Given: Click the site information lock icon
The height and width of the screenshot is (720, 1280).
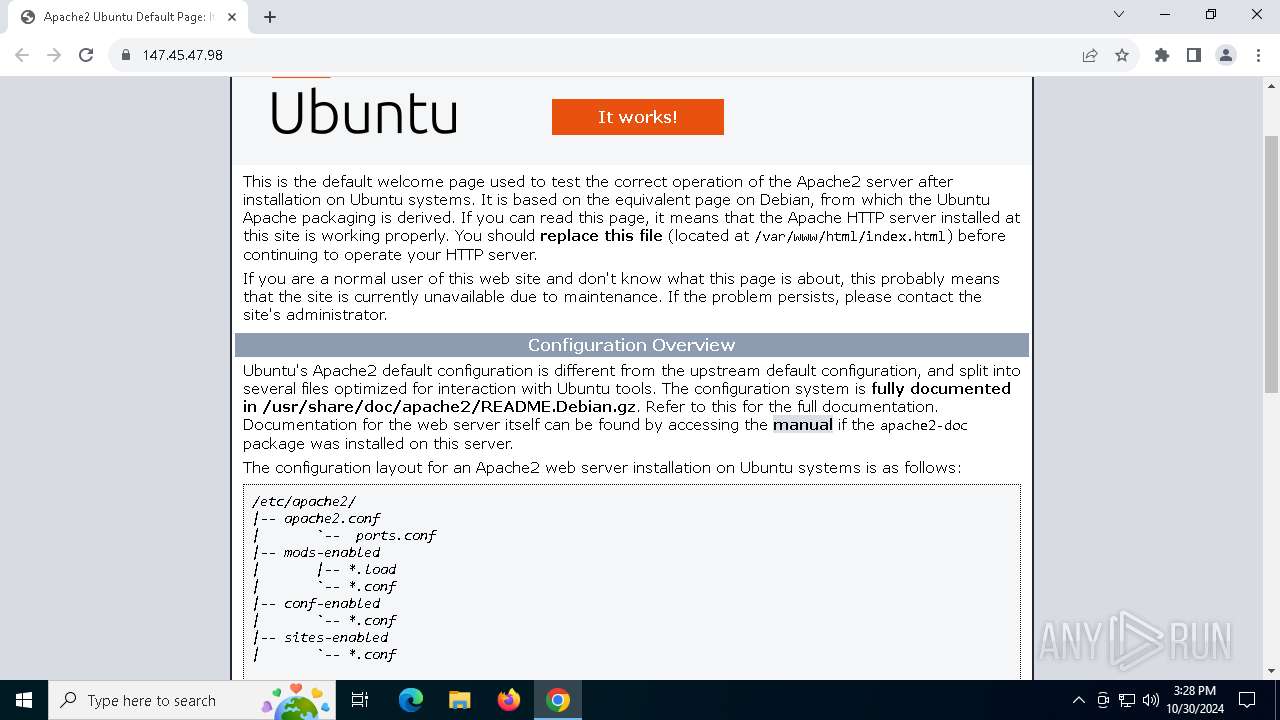Looking at the screenshot, I should click(126, 55).
